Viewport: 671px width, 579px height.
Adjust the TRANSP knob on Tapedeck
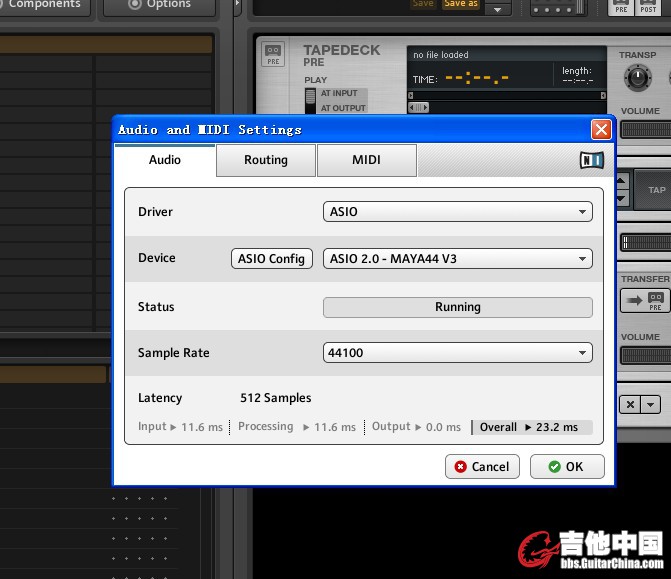click(x=638, y=78)
